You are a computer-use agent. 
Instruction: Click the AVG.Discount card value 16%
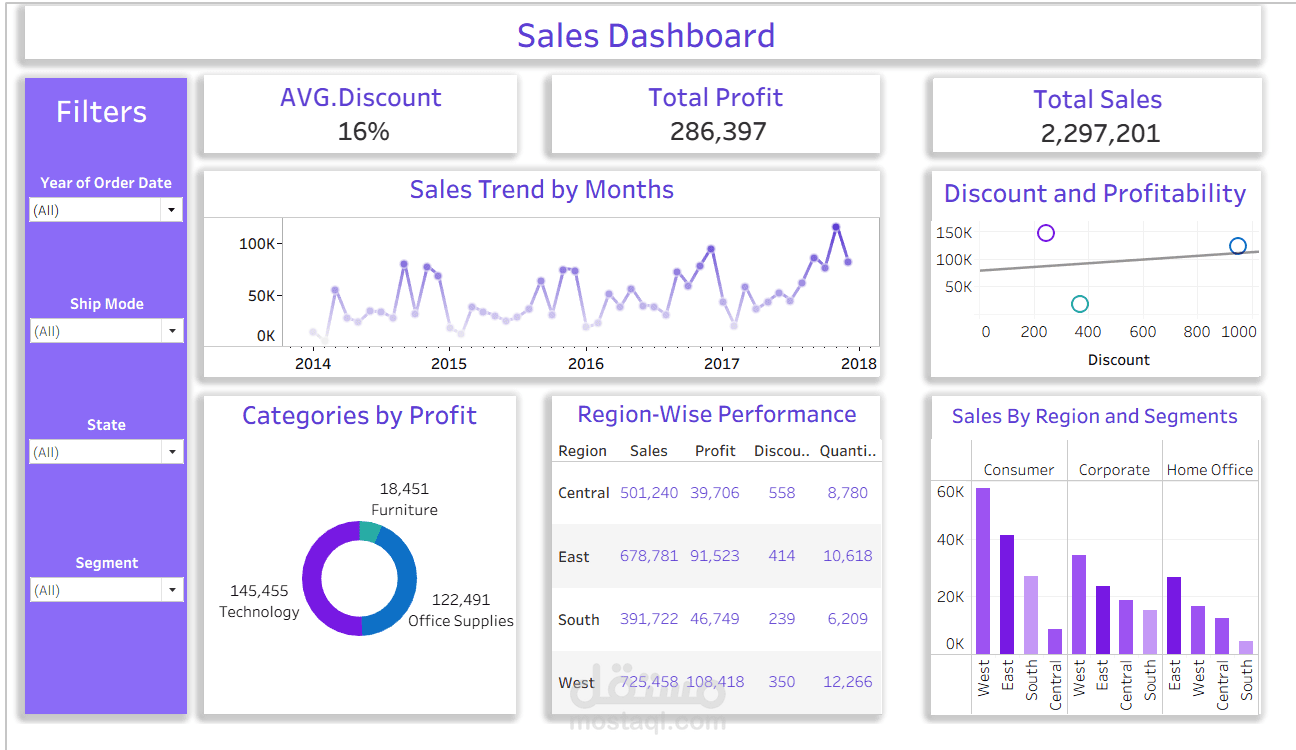[x=364, y=131]
